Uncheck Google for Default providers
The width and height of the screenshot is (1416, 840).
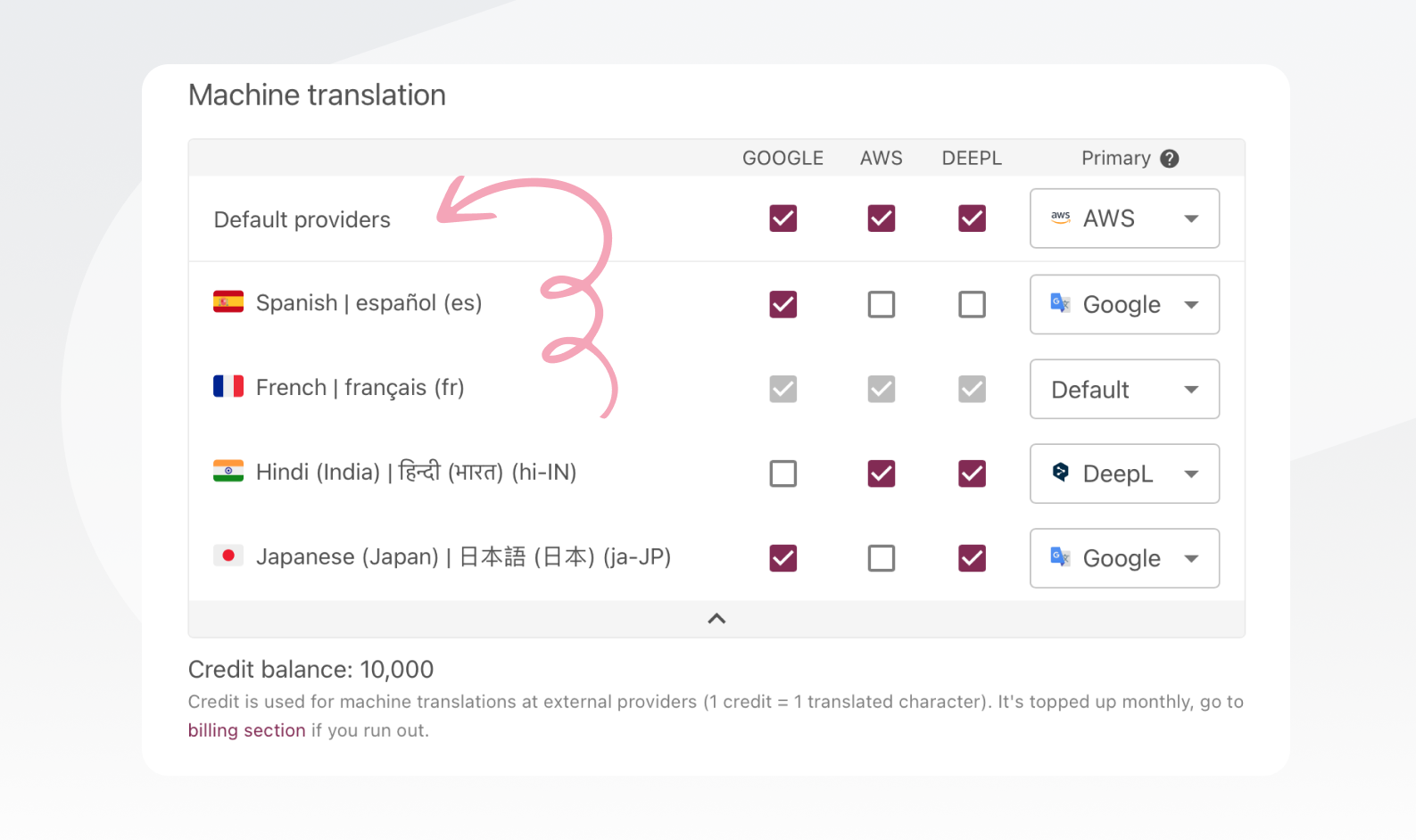pyautogui.click(x=783, y=218)
